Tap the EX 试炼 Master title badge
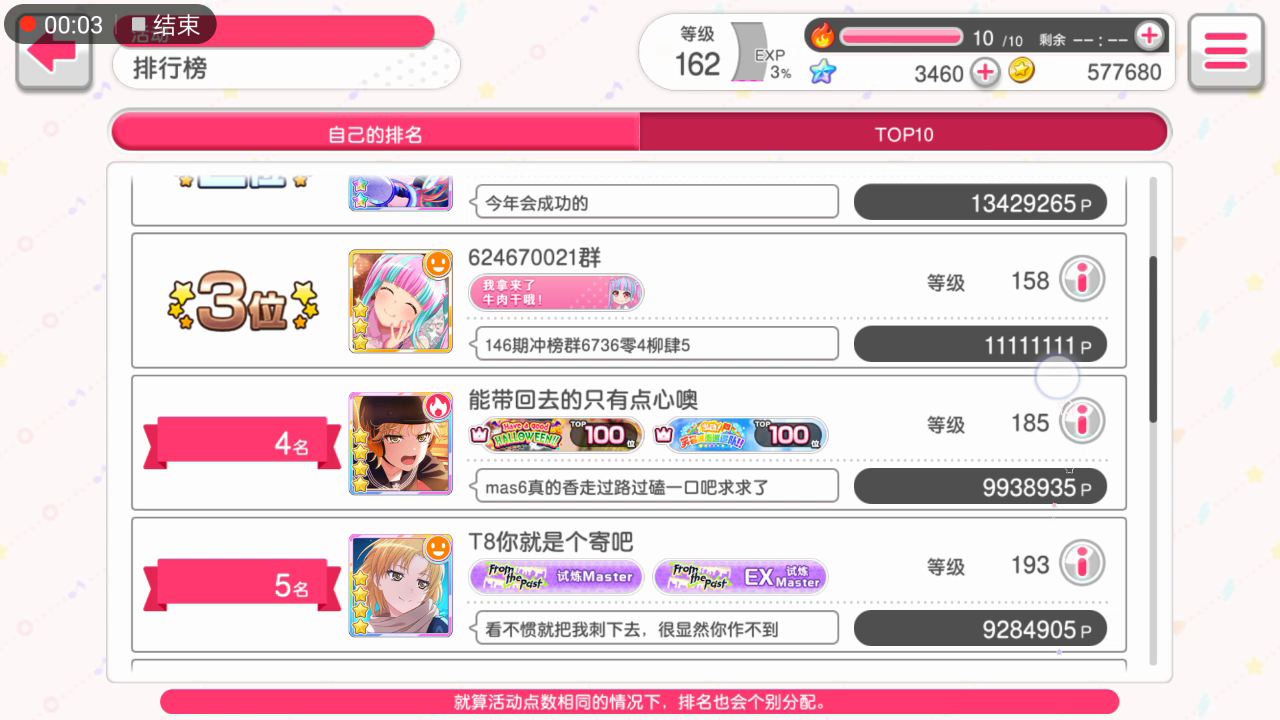The width and height of the screenshot is (1280, 720). pyautogui.click(x=740, y=576)
